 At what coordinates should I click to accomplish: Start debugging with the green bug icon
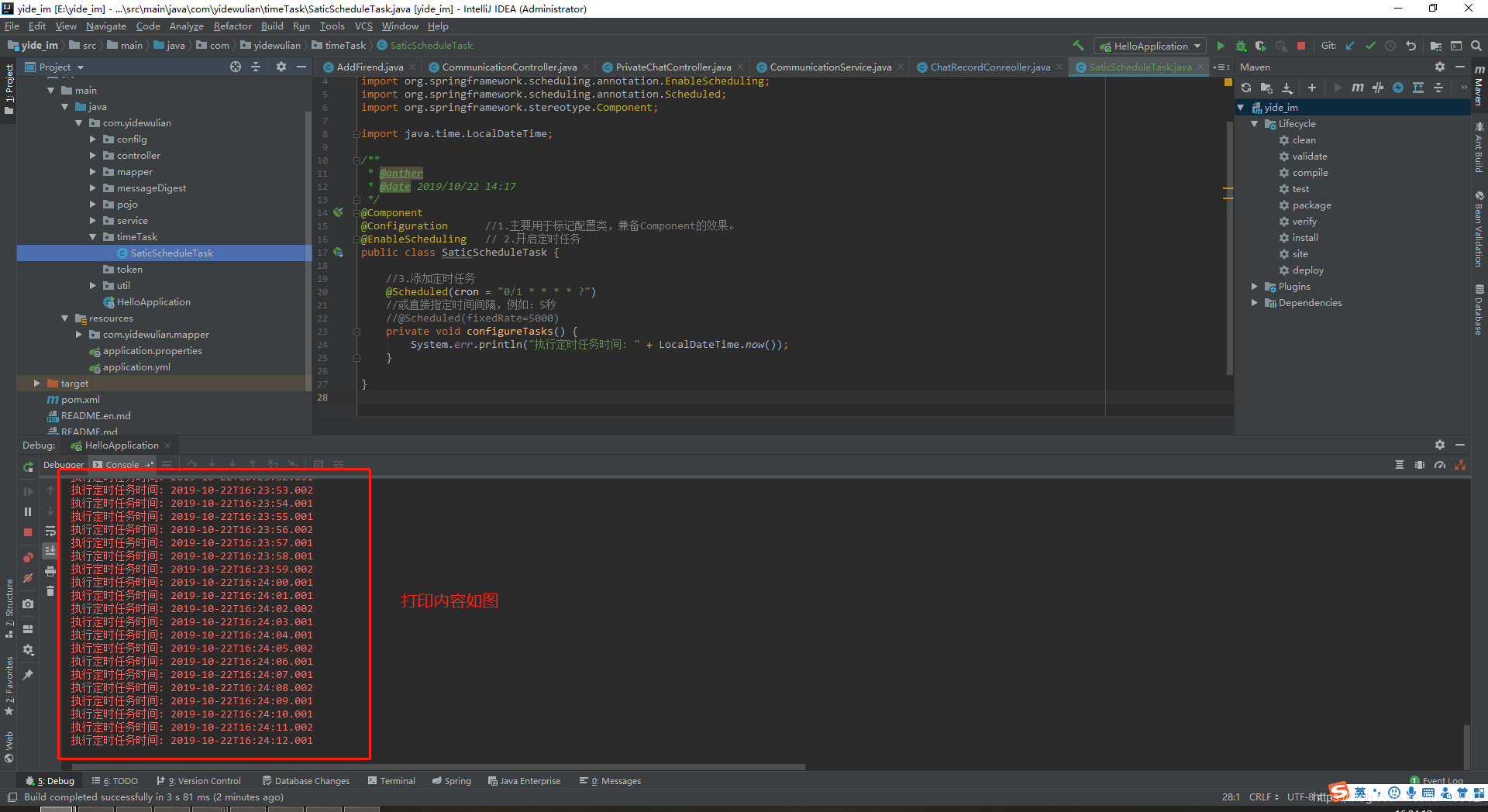1241,46
